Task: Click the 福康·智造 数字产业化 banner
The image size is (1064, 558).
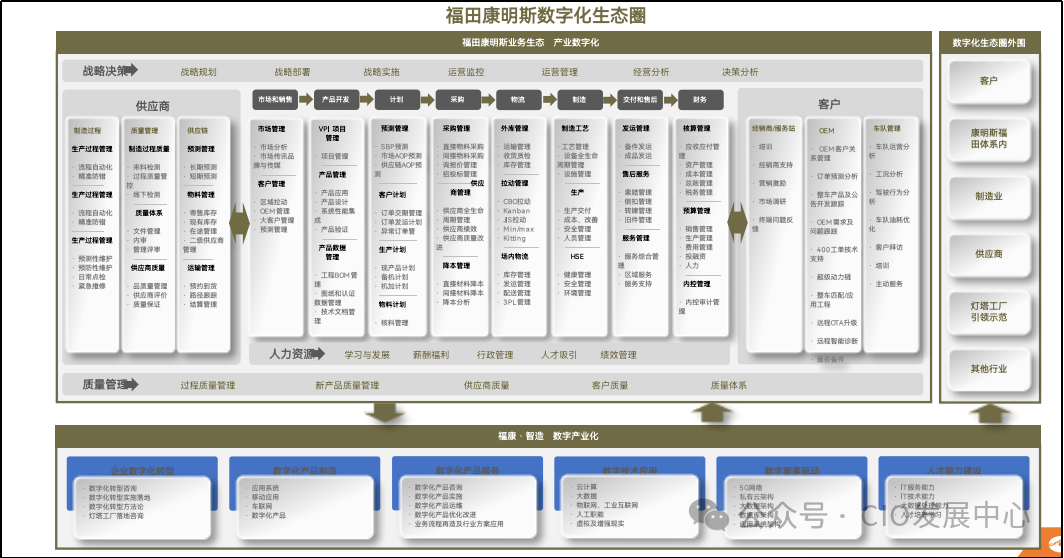Action: click(548, 436)
